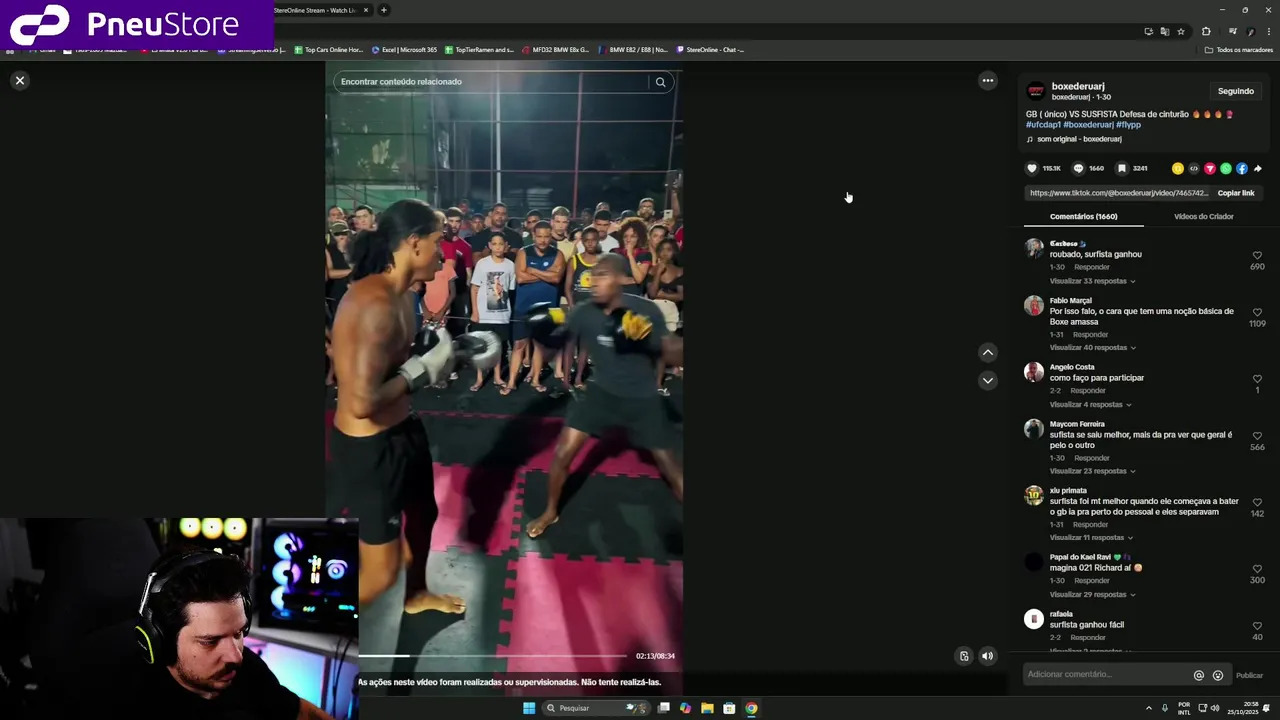Screen dimensions: 1280x720
Task: Like rafaela's comment
Action: (x=1257, y=626)
